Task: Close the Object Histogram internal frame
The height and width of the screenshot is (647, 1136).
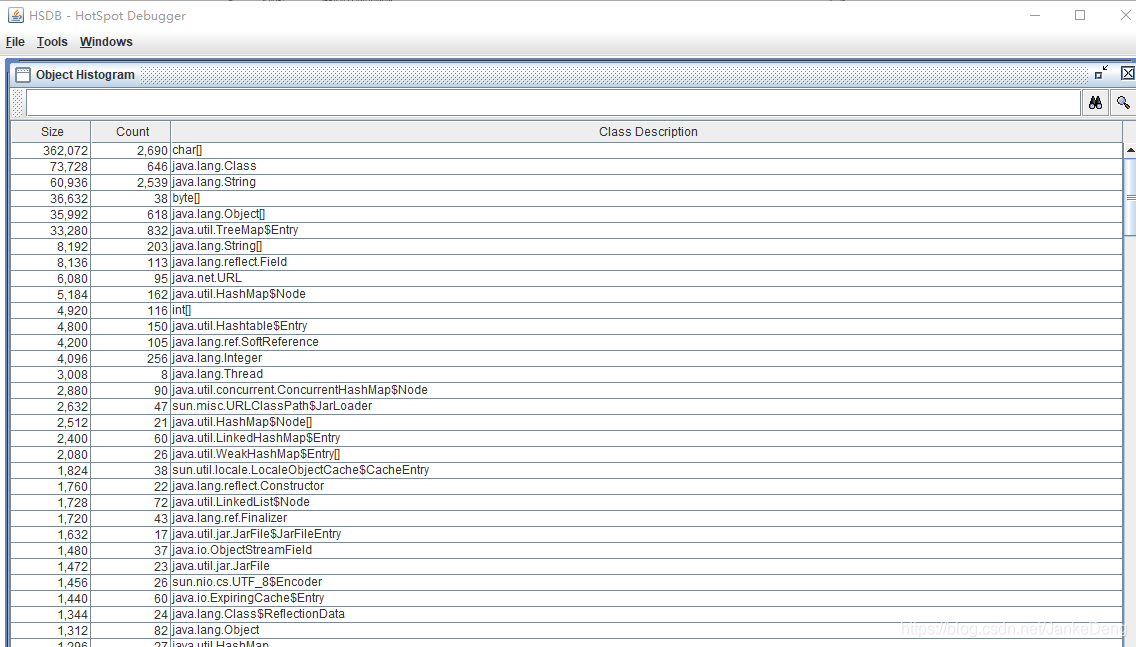Action: [x=1127, y=72]
